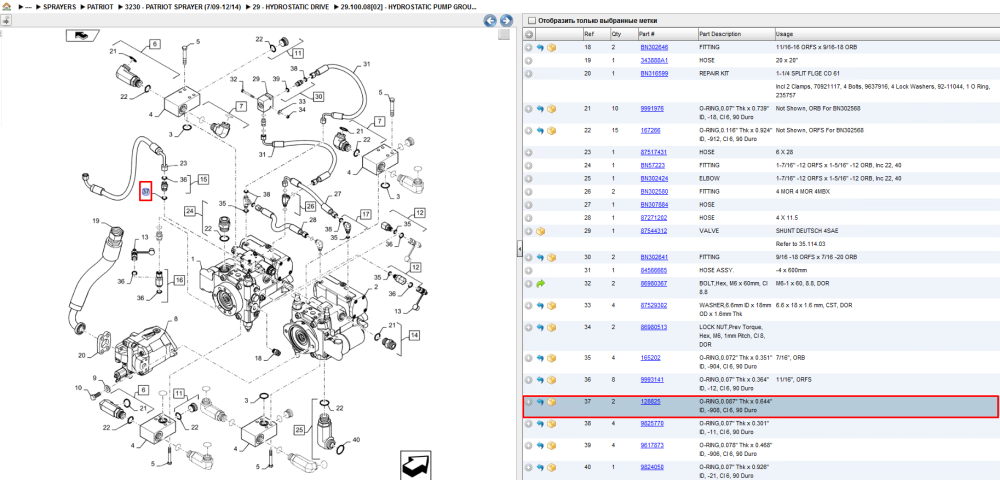Open part number link 9824050
This screenshot has width=1000, height=480.
pyautogui.click(x=652, y=467)
